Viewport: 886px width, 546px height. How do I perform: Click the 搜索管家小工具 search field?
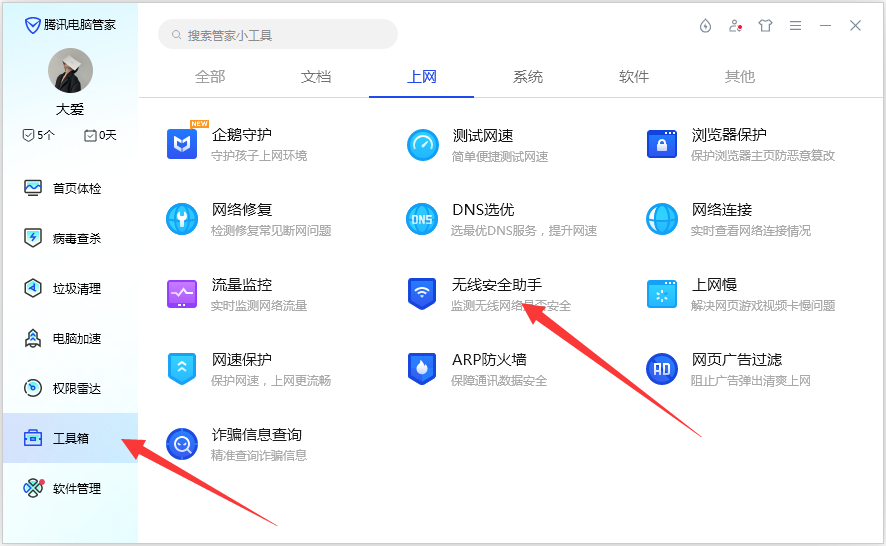pyautogui.click(x=277, y=35)
